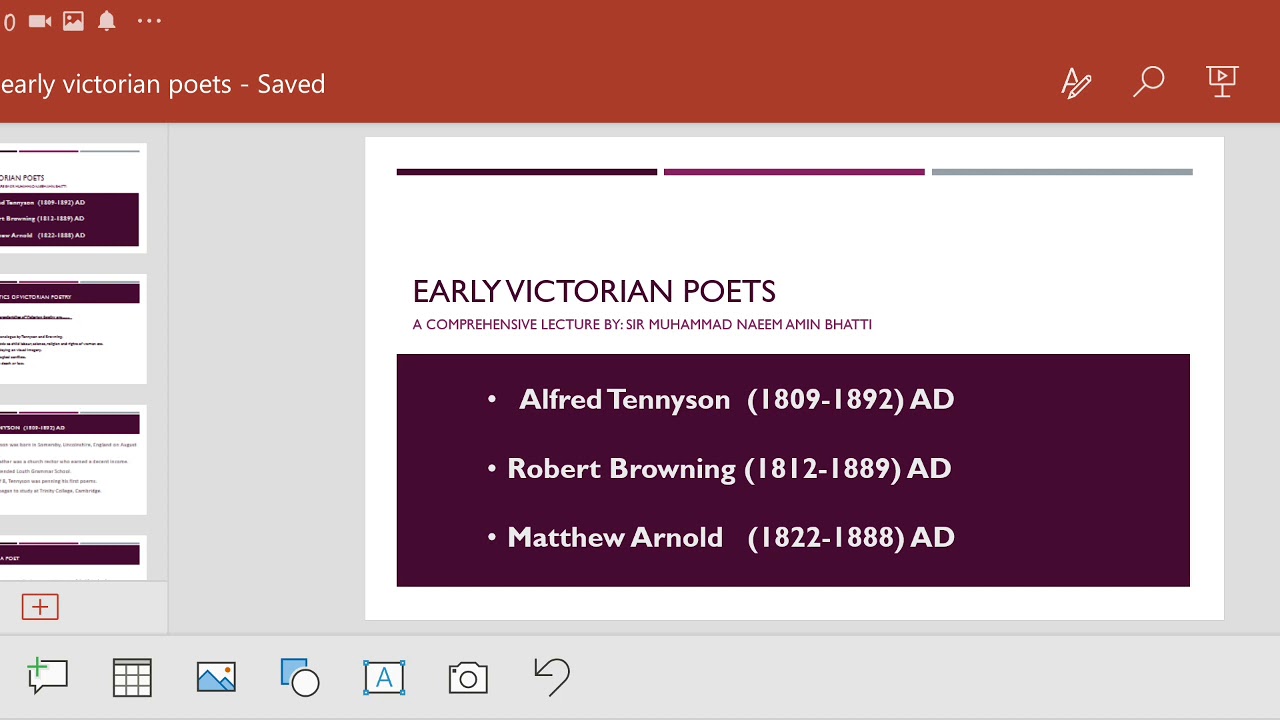This screenshot has height=720, width=1280.
Task: Tap the three-dot overflow in status bar
Action: 149,21
